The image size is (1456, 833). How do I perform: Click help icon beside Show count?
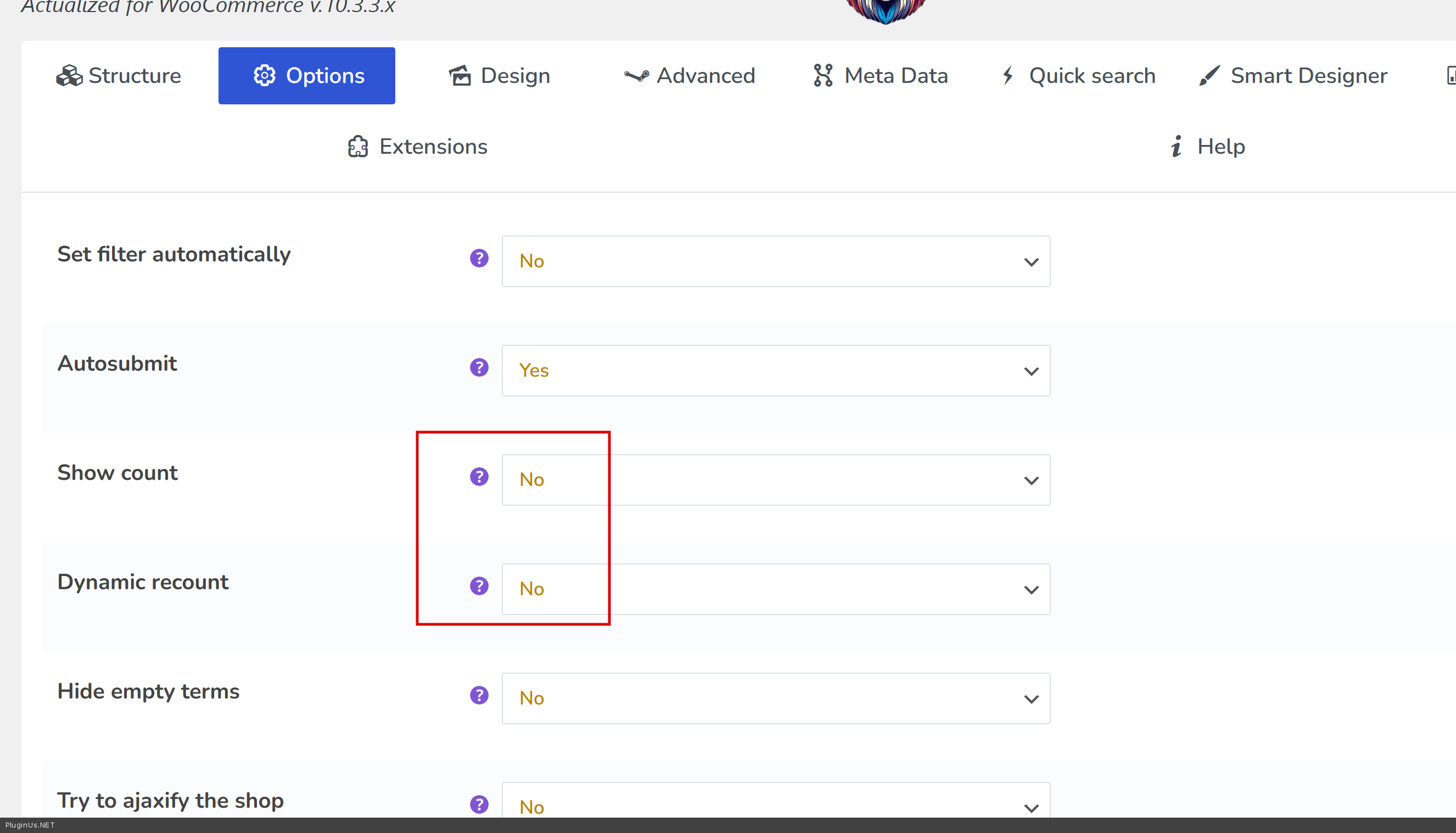click(x=479, y=477)
